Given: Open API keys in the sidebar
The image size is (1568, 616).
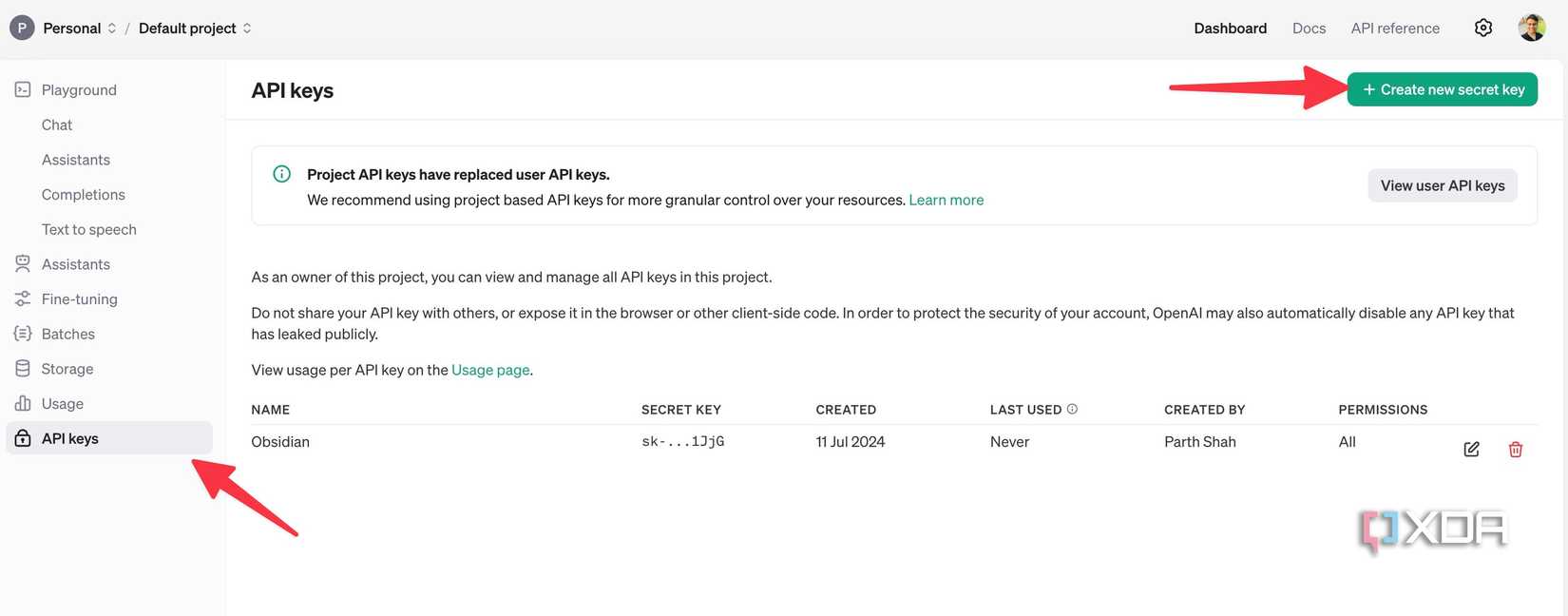Looking at the screenshot, I should (109, 438).
